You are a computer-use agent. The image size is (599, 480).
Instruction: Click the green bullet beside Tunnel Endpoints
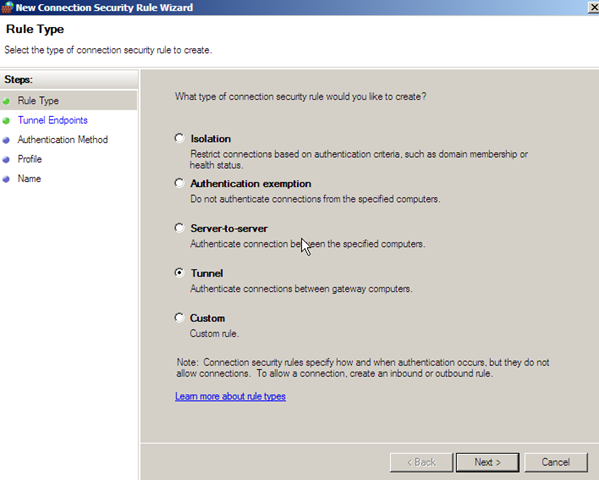6,121
